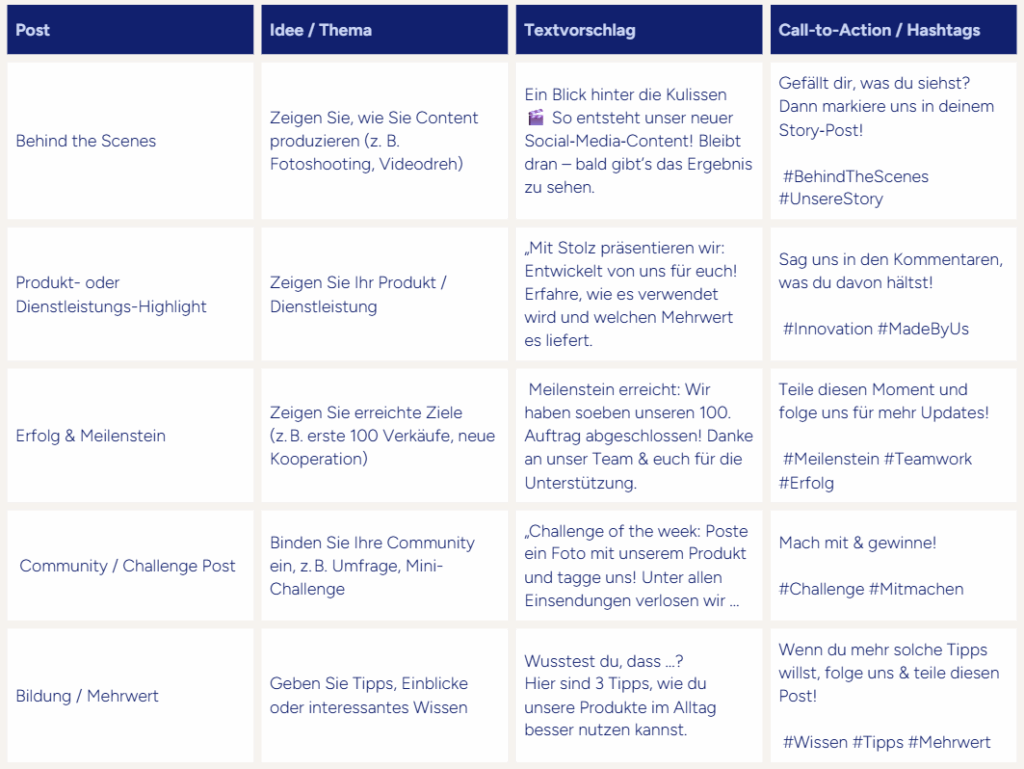Click the "Post" column header
The image size is (1024, 769).
(33, 30)
